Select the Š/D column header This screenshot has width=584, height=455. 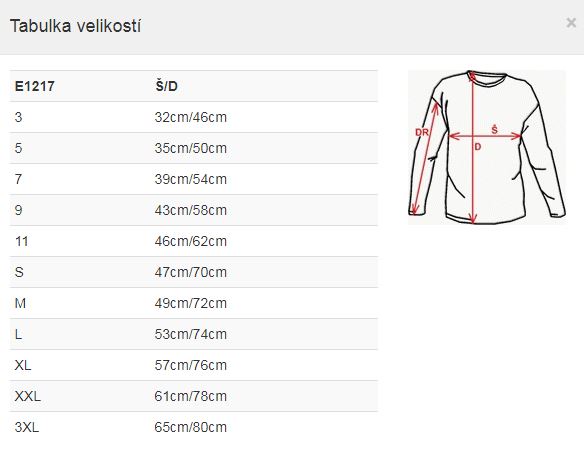pyautogui.click(x=166, y=86)
